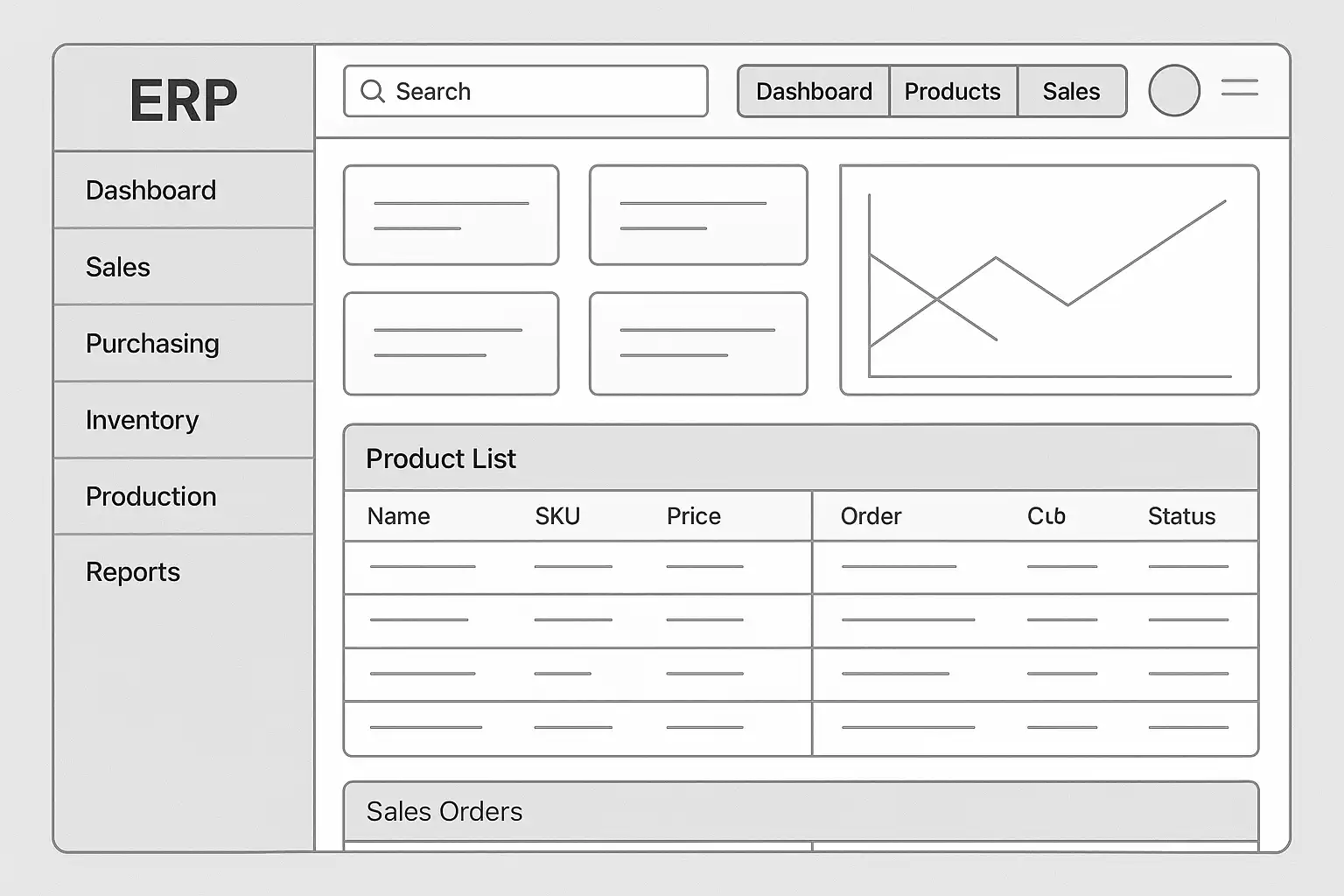
Task: Click the Sales Orders section header
Action: tap(444, 812)
